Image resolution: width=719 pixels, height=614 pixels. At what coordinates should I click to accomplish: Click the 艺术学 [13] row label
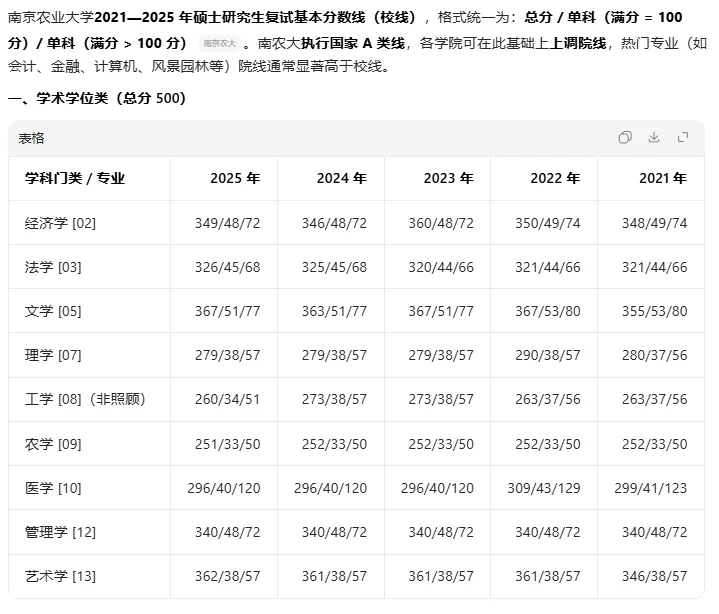60,576
